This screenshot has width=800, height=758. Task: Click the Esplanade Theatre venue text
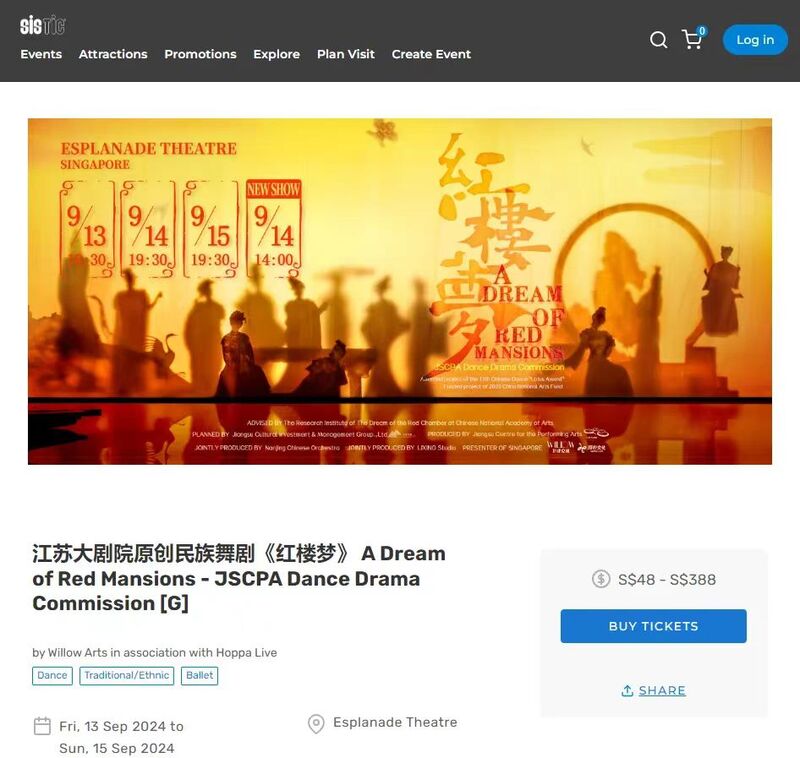tap(395, 722)
